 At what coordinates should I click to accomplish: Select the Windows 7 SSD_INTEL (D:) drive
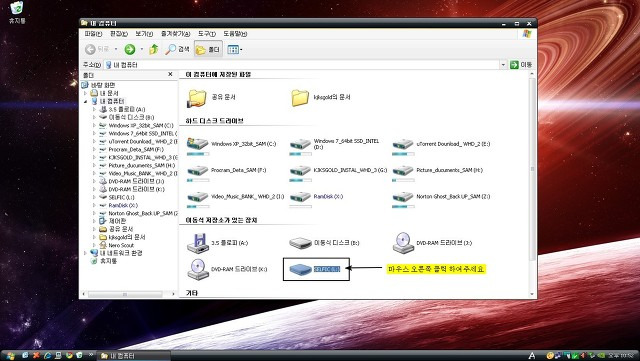300,144
